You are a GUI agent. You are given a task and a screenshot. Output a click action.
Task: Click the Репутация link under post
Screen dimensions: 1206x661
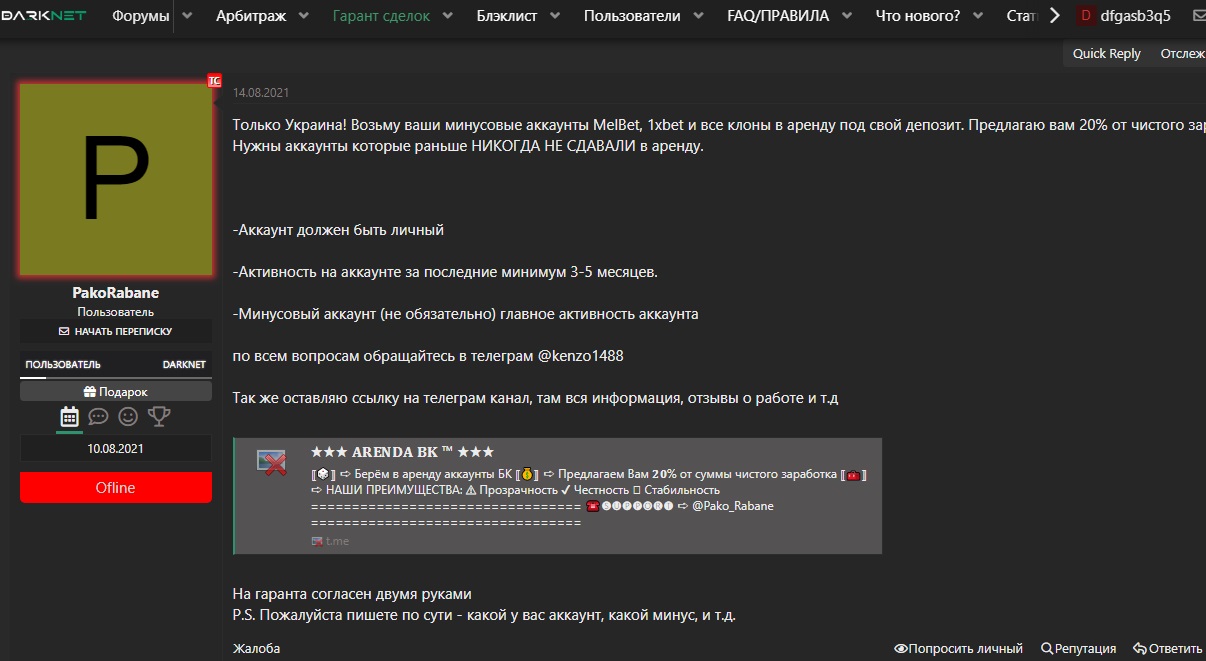(1079, 648)
